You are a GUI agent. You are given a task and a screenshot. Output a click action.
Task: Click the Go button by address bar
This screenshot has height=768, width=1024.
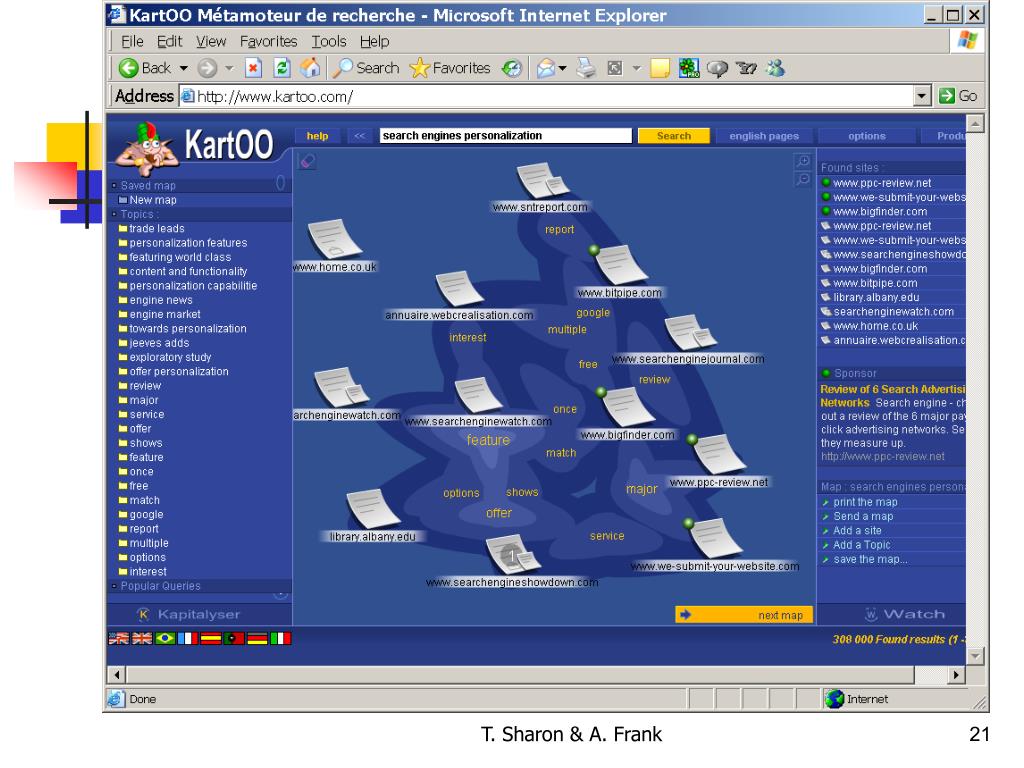click(x=958, y=96)
